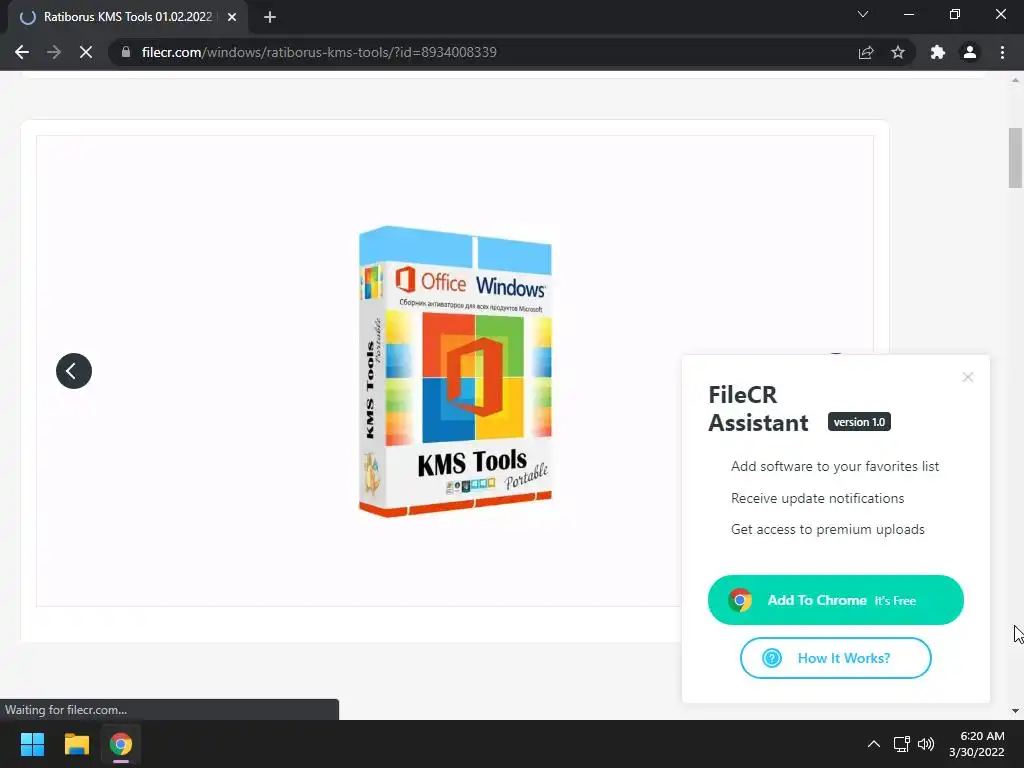Minimize the Chrome window
The height and width of the screenshot is (768, 1024).
pos(908,14)
